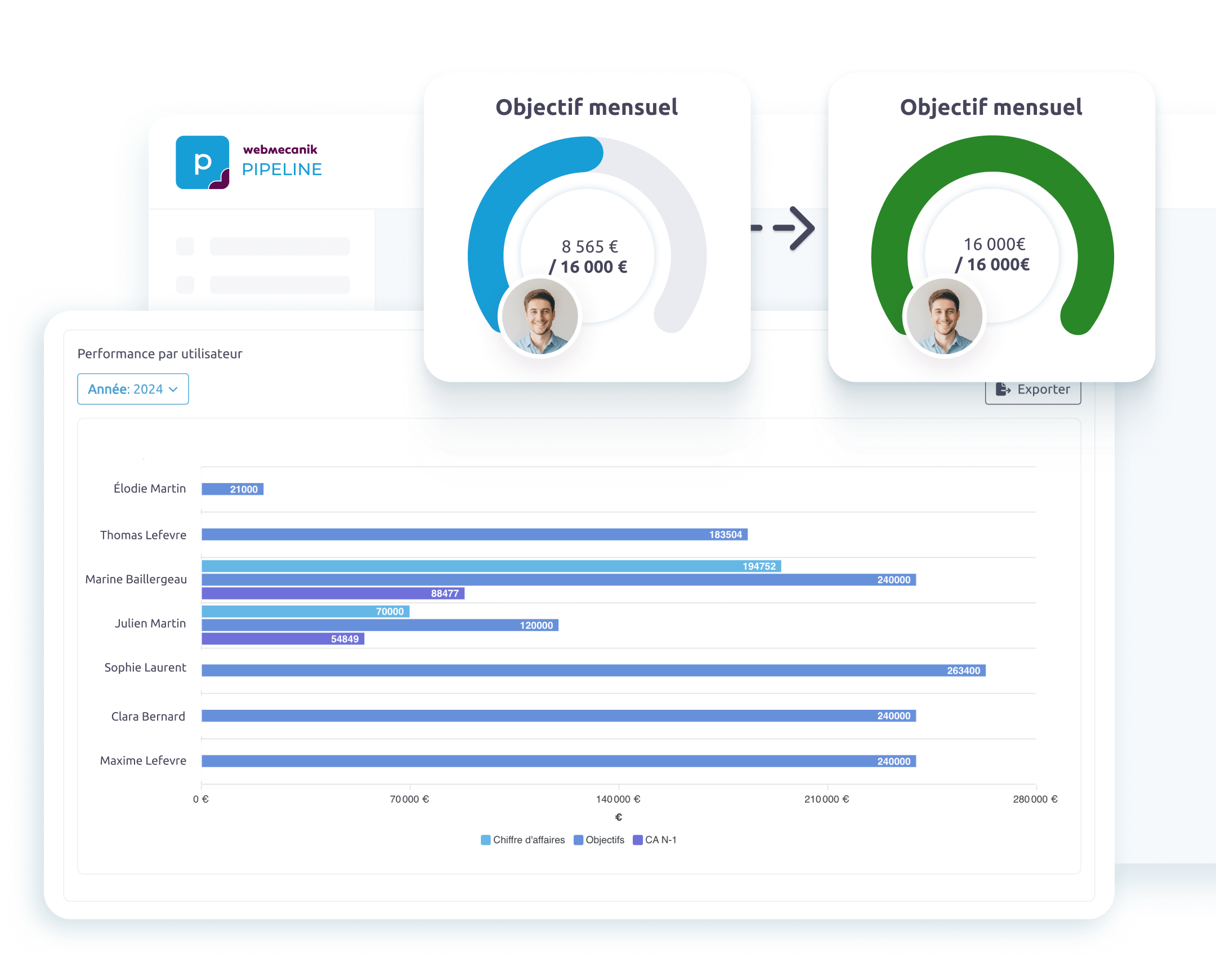Screen dimensions: 1216x980
Task: Open the Année: 2024 dropdown
Action: [x=133, y=389]
